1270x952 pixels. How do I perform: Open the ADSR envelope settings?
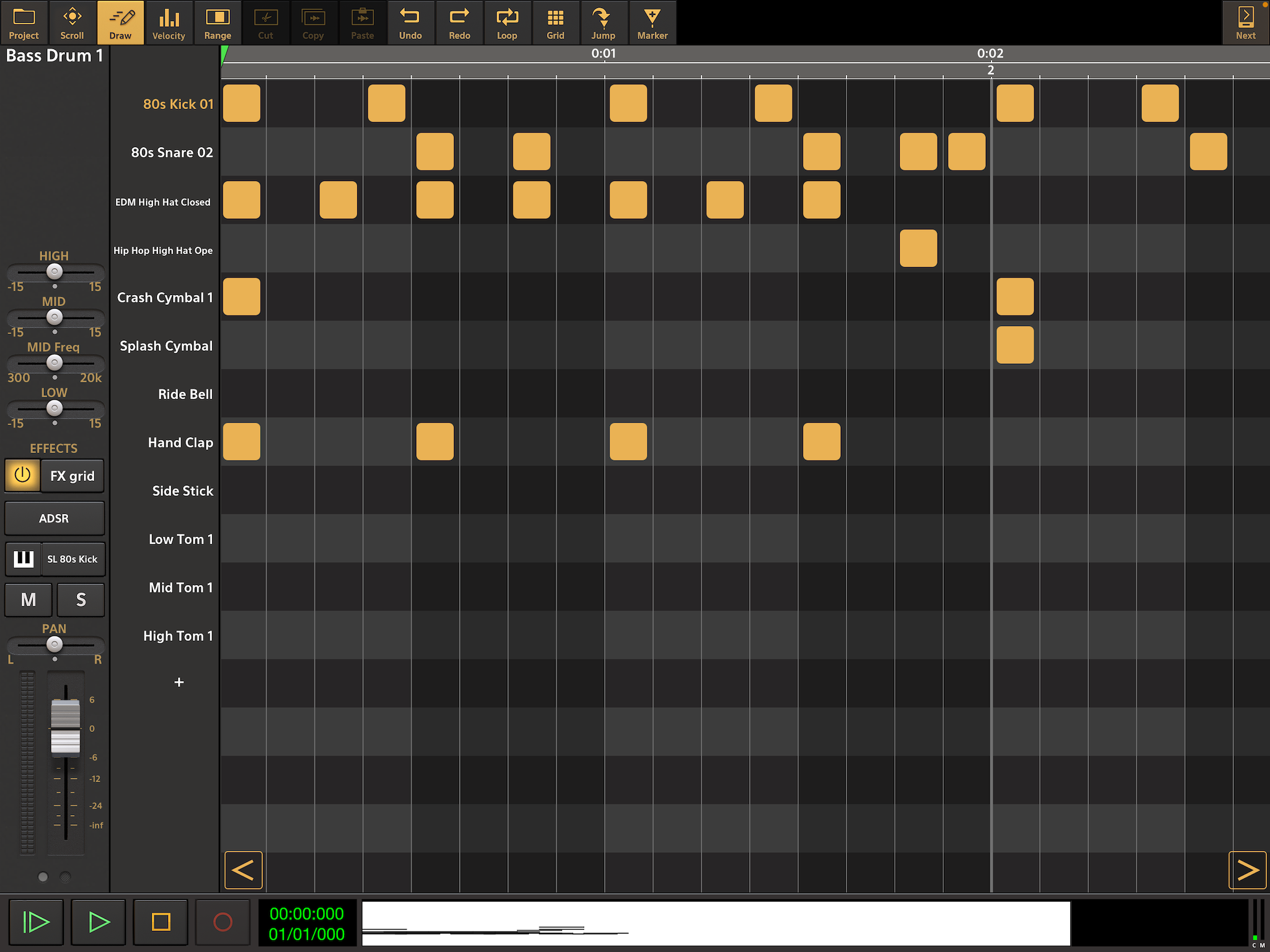(54, 518)
